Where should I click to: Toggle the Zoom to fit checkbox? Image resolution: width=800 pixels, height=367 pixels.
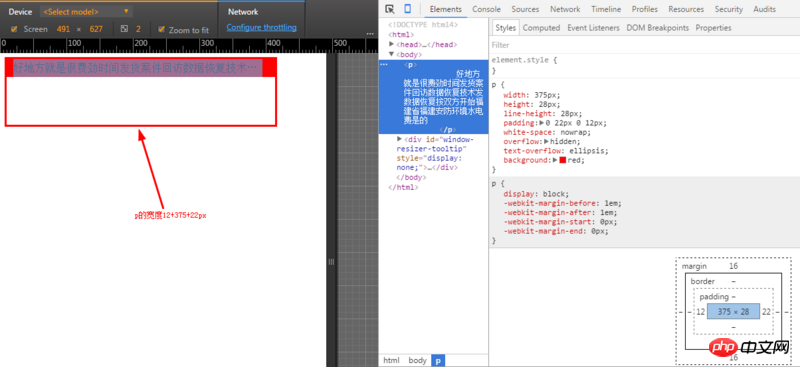(162, 30)
